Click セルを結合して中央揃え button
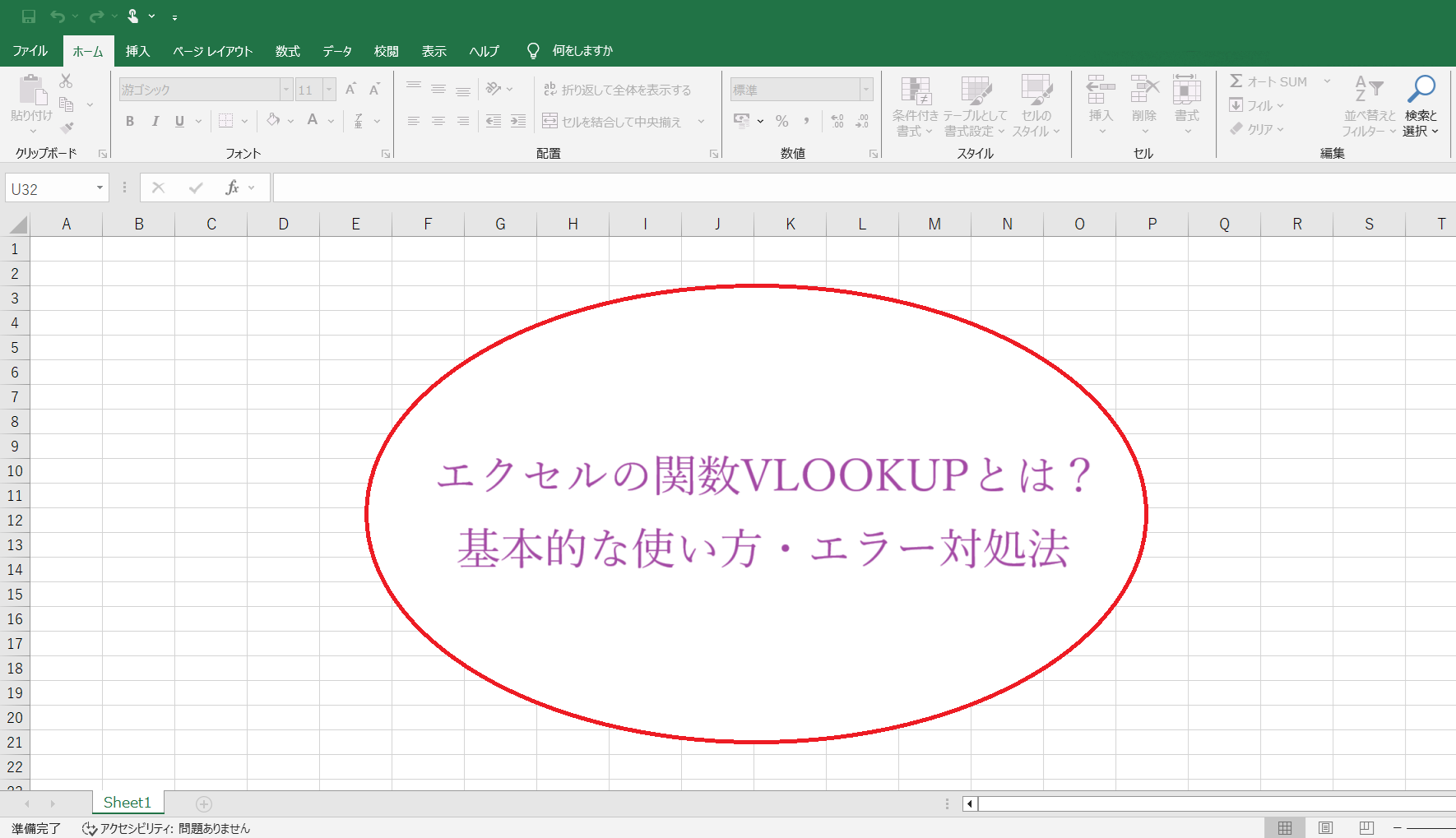This screenshot has width=1456, height=838. (612, 122)
